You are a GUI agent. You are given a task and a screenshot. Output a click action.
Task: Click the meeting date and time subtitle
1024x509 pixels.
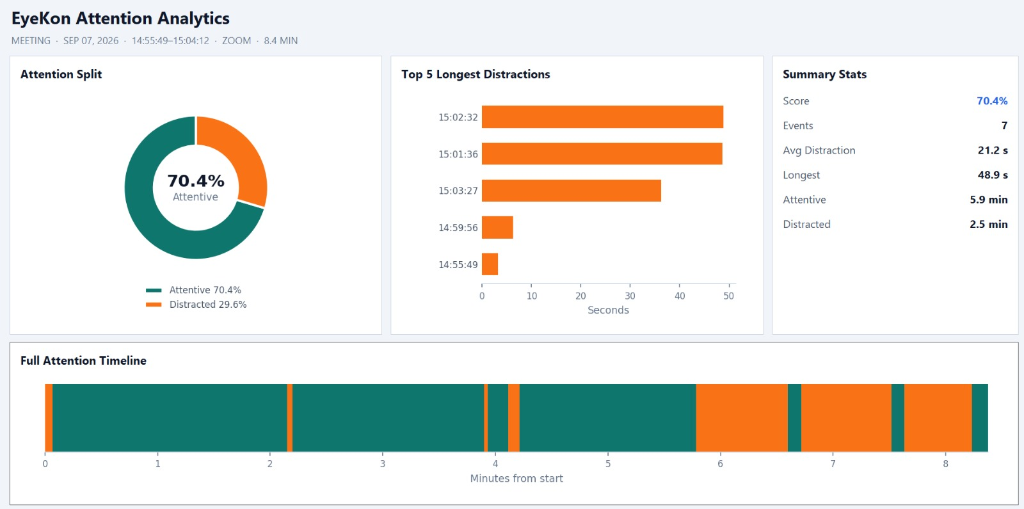click(x=155, y=41)
